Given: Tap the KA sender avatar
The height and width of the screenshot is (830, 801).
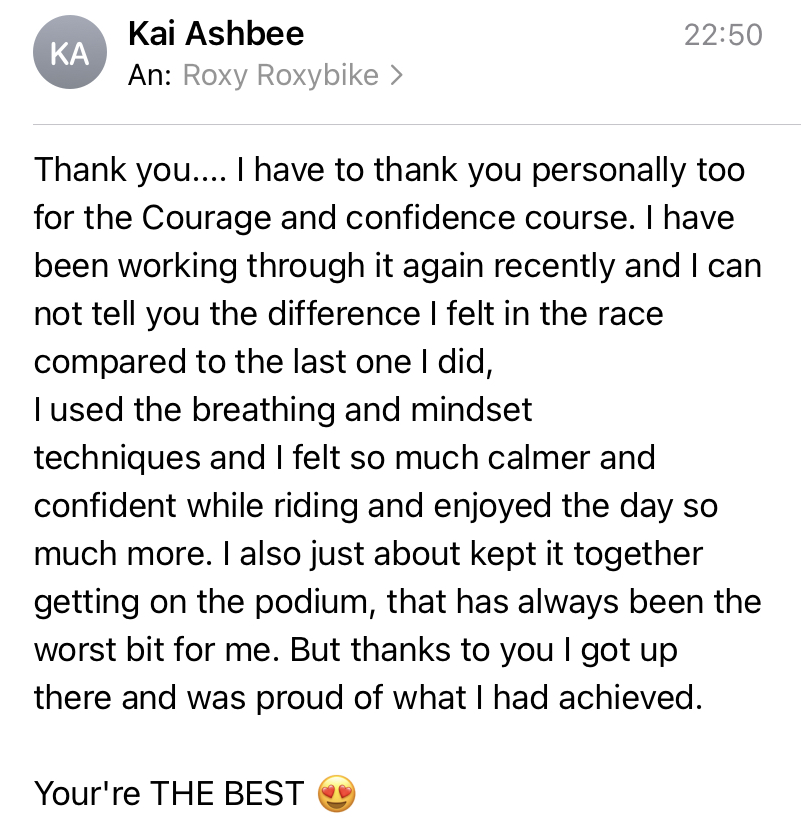Looking at the screenshot, I should (x=70, y=55).
